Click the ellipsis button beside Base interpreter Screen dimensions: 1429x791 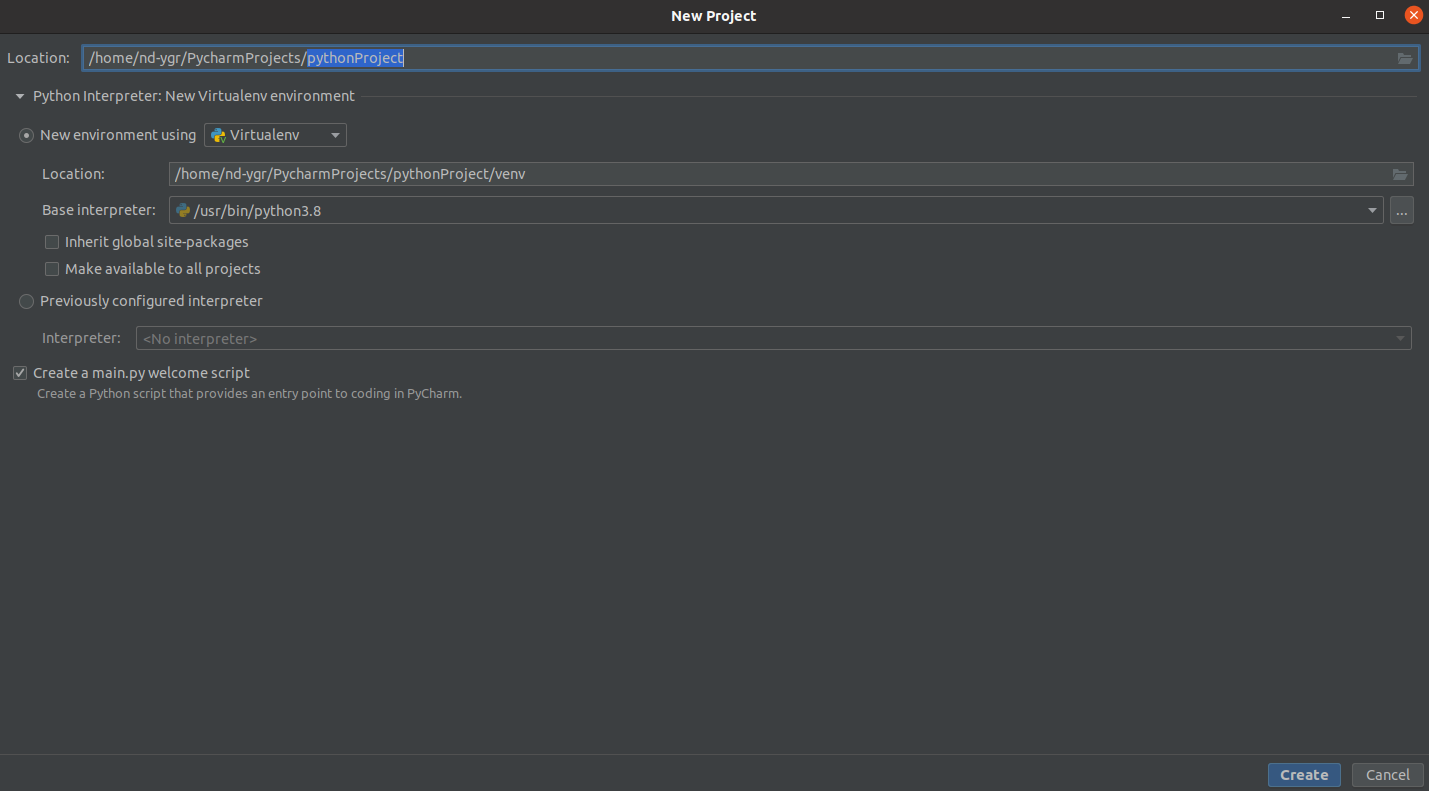tap(1401, 210)
